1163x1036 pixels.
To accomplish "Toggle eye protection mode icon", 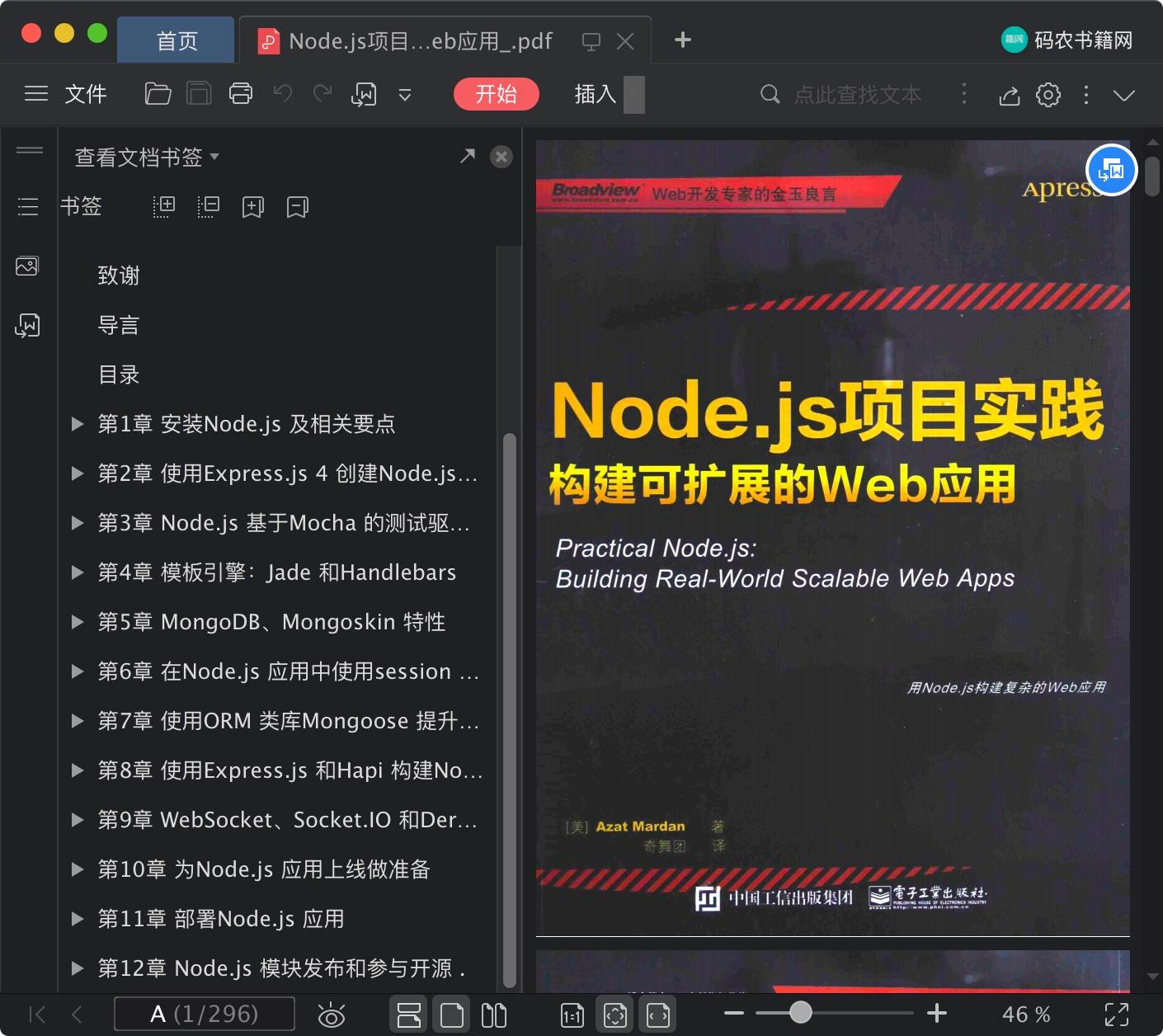I will 332,1015.
